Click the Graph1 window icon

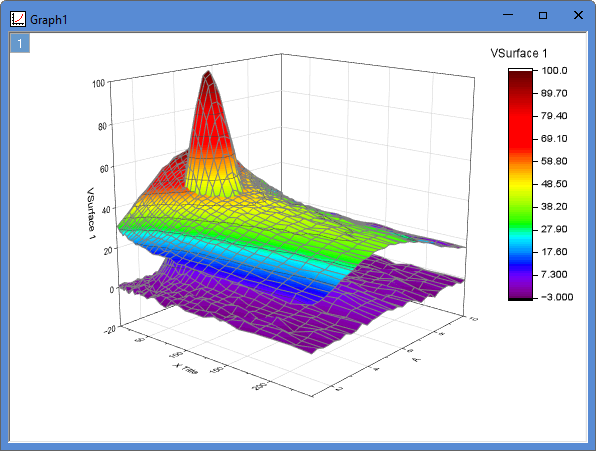18,19
